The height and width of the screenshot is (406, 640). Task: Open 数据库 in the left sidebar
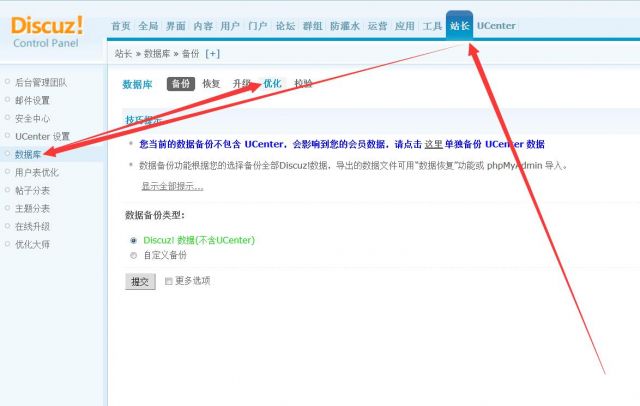pos(28,154)
